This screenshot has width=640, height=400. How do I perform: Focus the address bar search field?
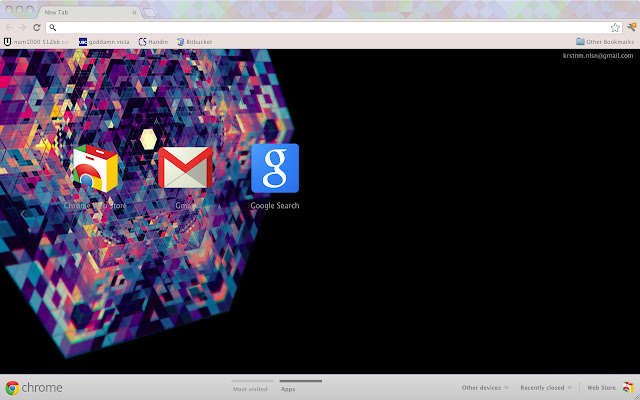[x=320, y=27]
